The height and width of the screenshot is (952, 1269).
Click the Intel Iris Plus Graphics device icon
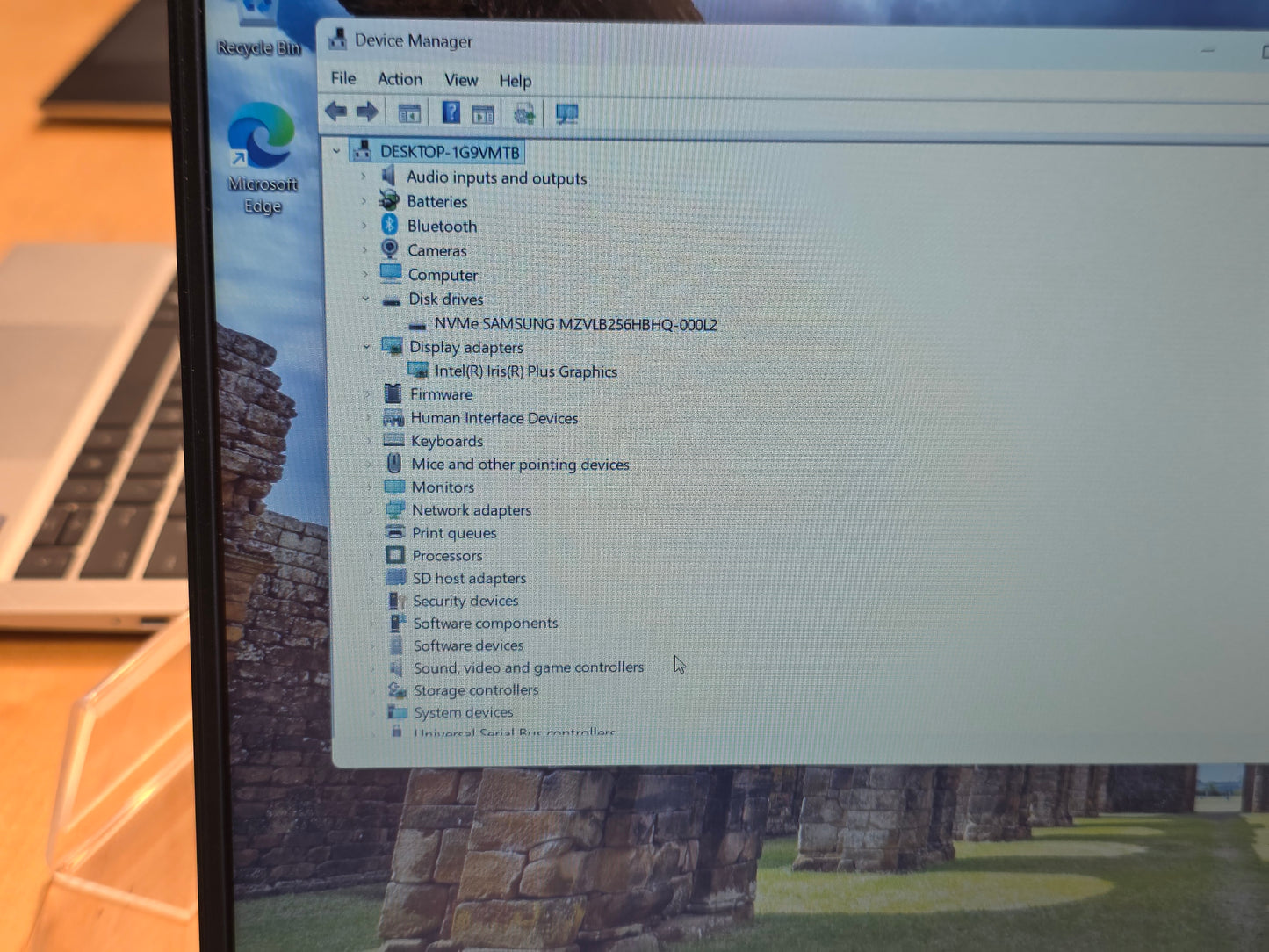coord(418,370)
